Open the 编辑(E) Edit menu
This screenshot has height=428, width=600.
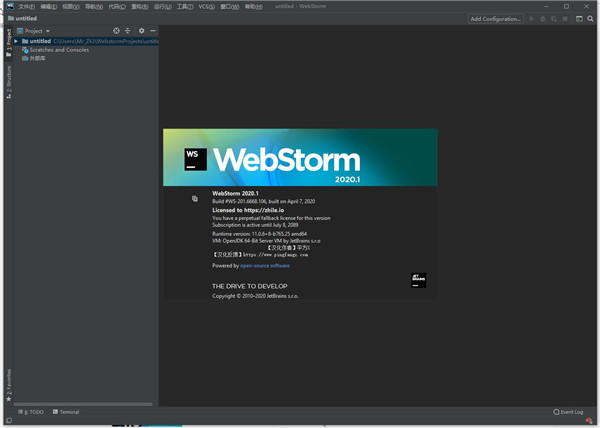pyautogui.click(x=49, y=7)
